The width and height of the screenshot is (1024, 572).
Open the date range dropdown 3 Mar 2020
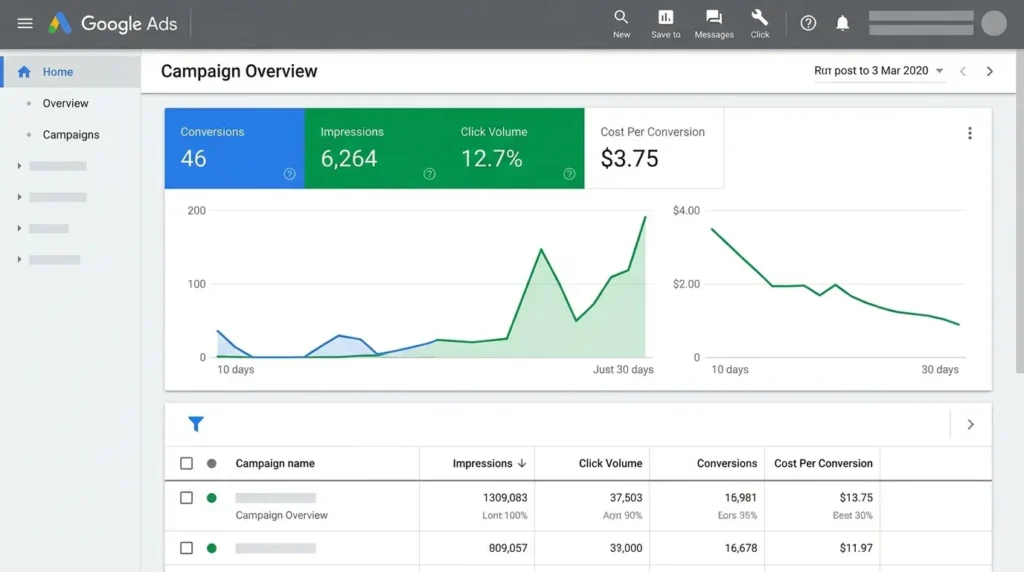click(x=878, y=71)
